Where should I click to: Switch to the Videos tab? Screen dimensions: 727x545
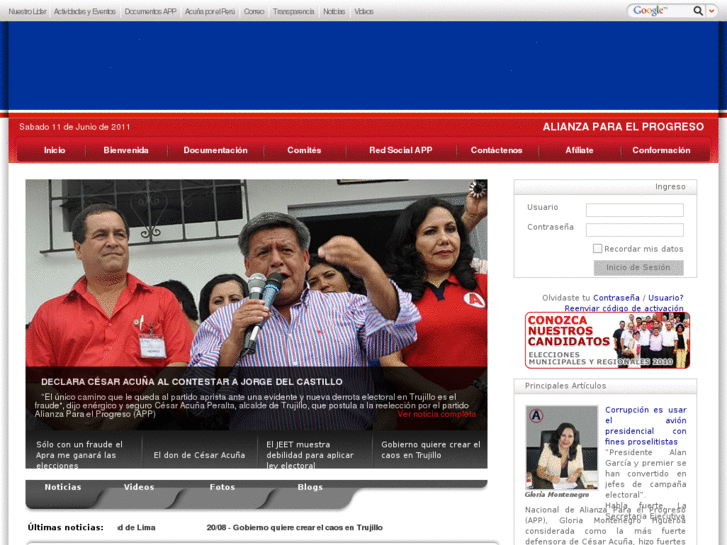tap(139, 487)
